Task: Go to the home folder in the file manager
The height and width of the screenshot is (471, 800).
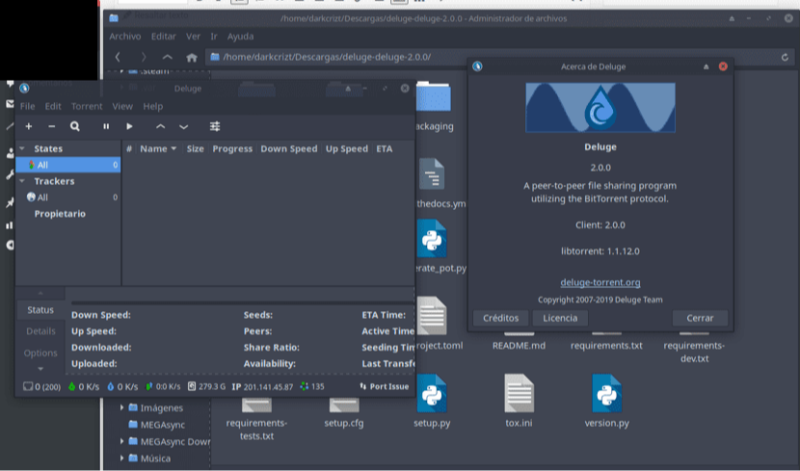Action: point(191,57)
